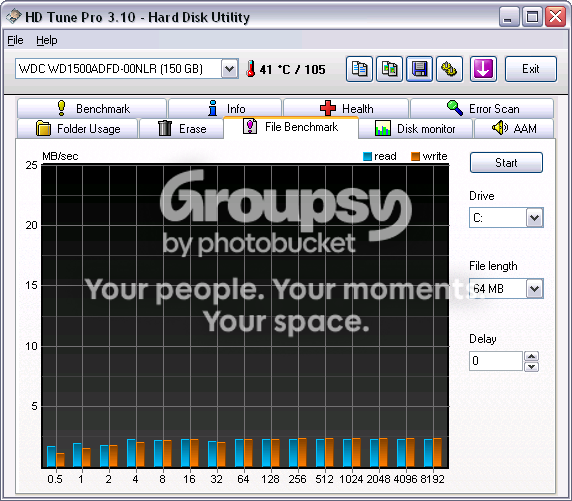This screenshot has width=572, height=501.
Task: Open the Folder Usage tab
Action: click(x=77, y=128)
